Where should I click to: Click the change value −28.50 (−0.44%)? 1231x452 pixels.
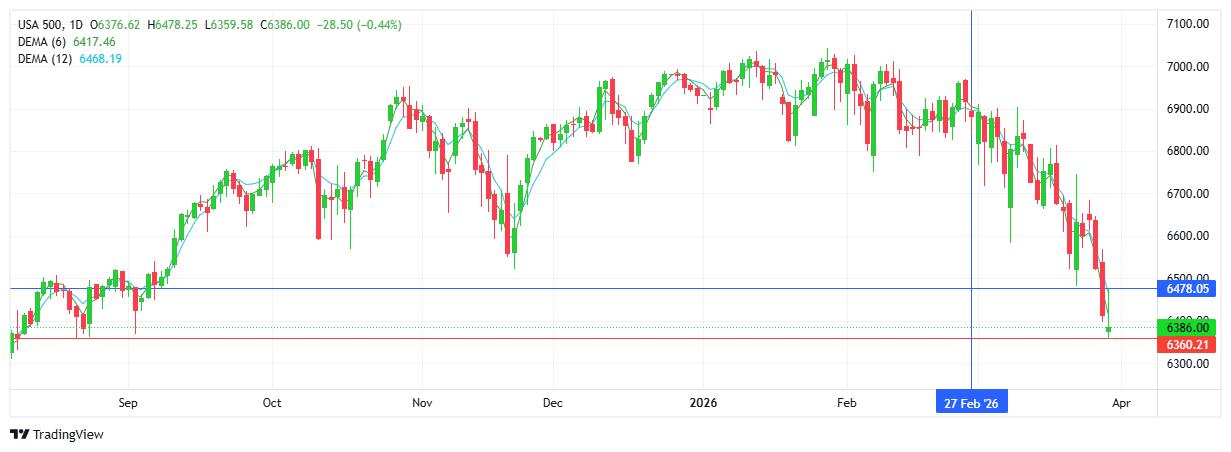(358, 23)
